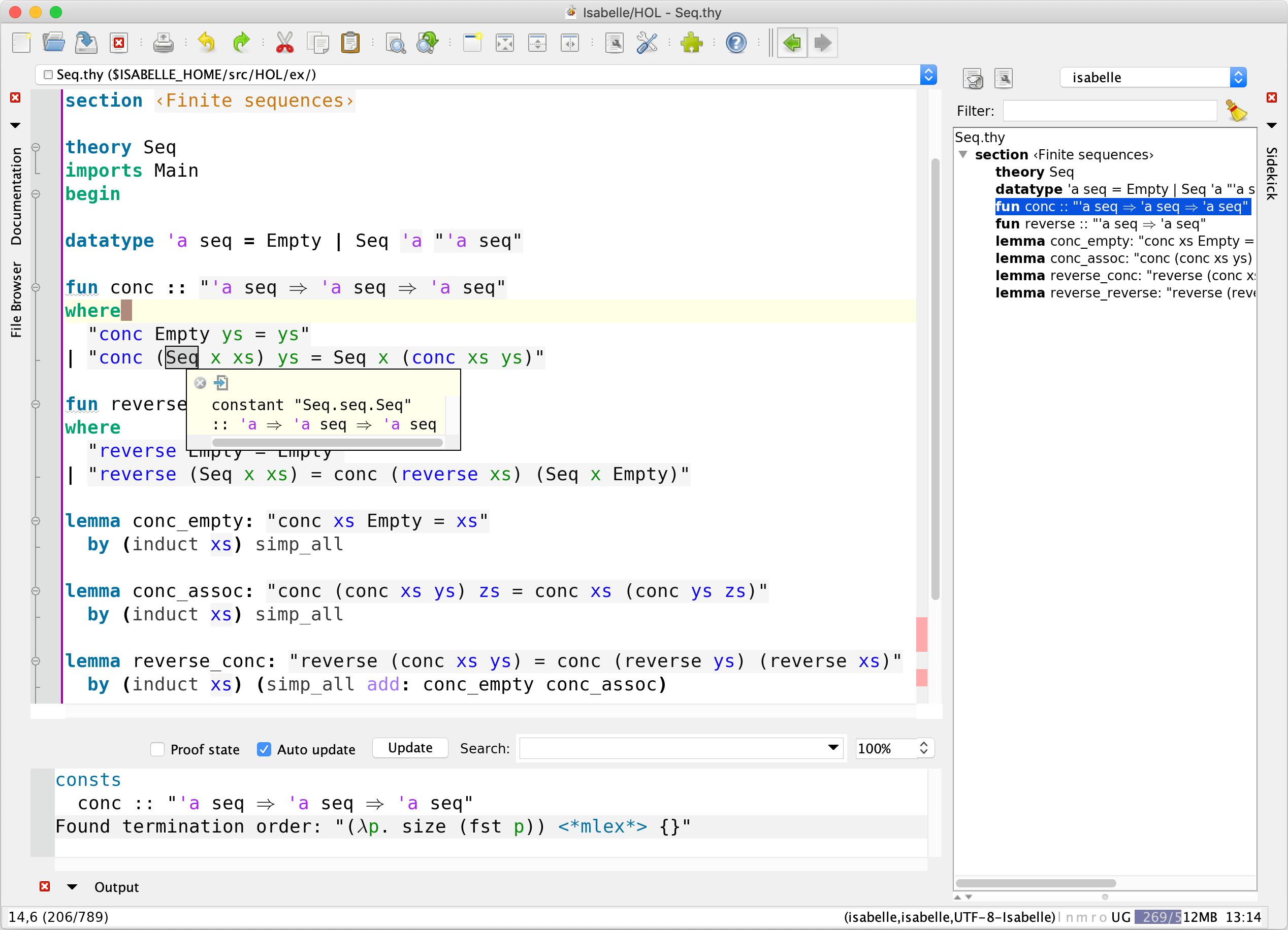Viewport: 1288px width, 930px height.
Task: Click the Paste clipboard icon
Action: coord(350,43)
